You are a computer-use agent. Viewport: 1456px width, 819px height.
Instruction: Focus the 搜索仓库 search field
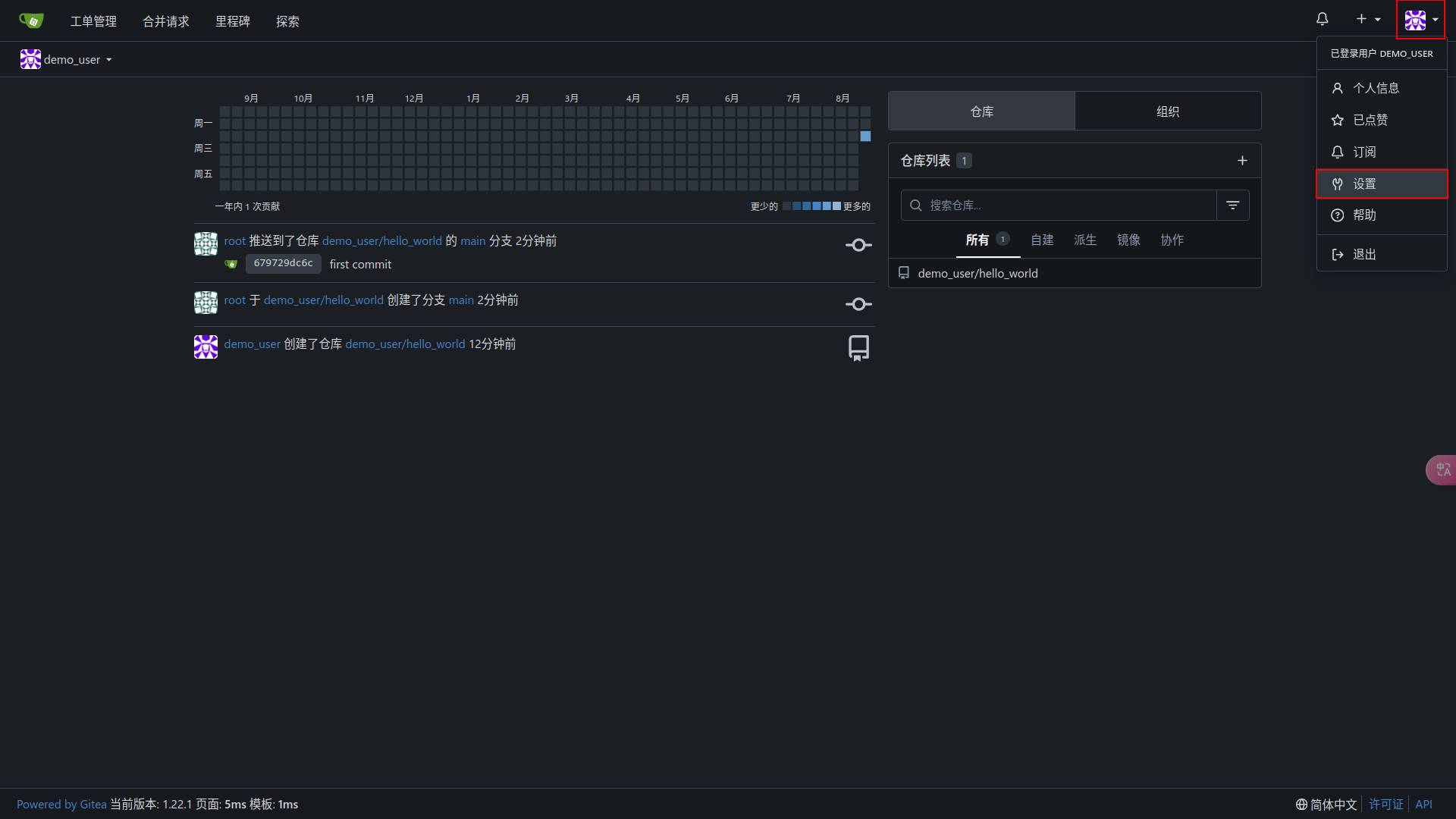tap(1059, 206)
